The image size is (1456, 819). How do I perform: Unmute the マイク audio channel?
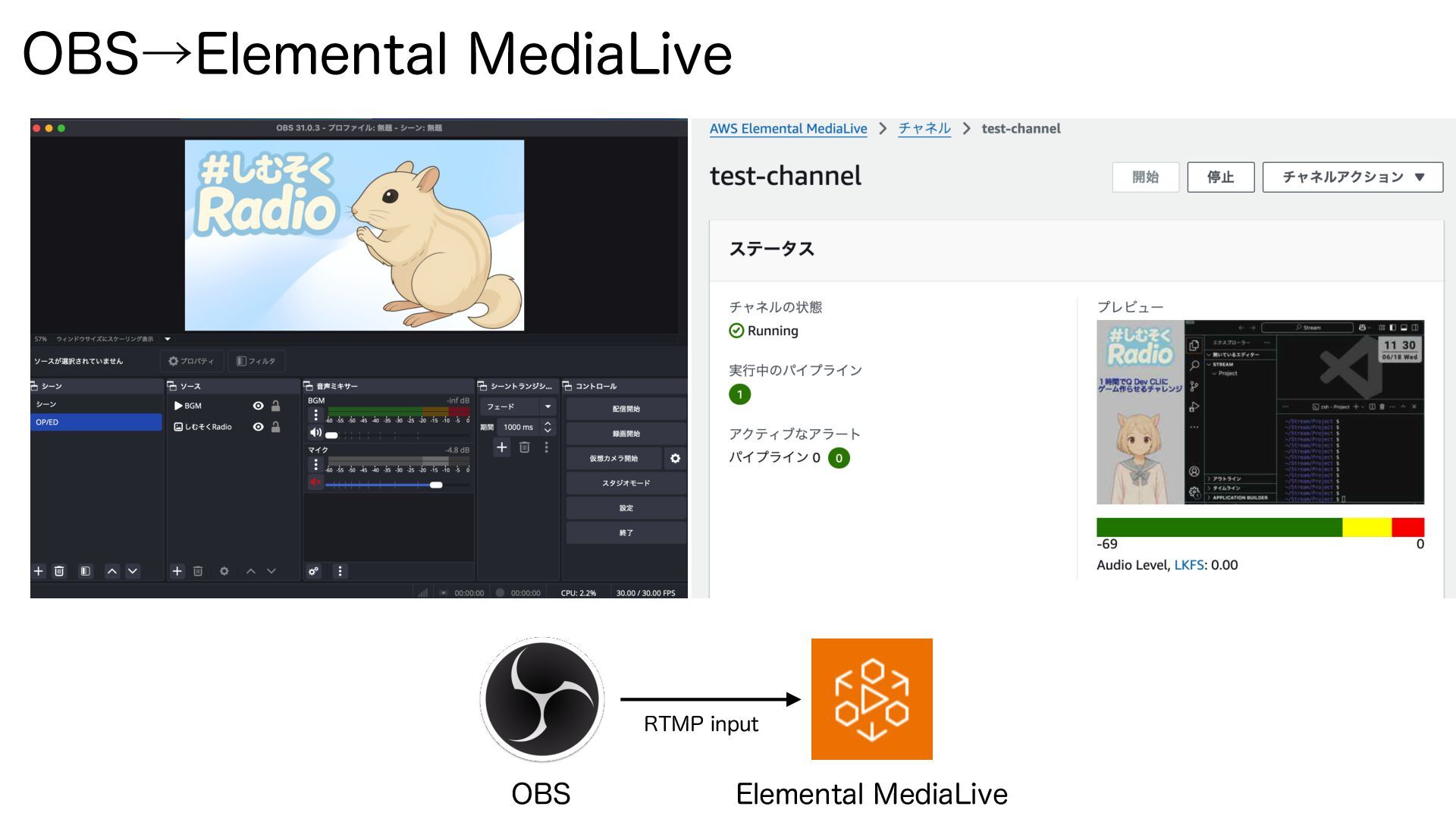pyautogui.click(x=315, y=482)
